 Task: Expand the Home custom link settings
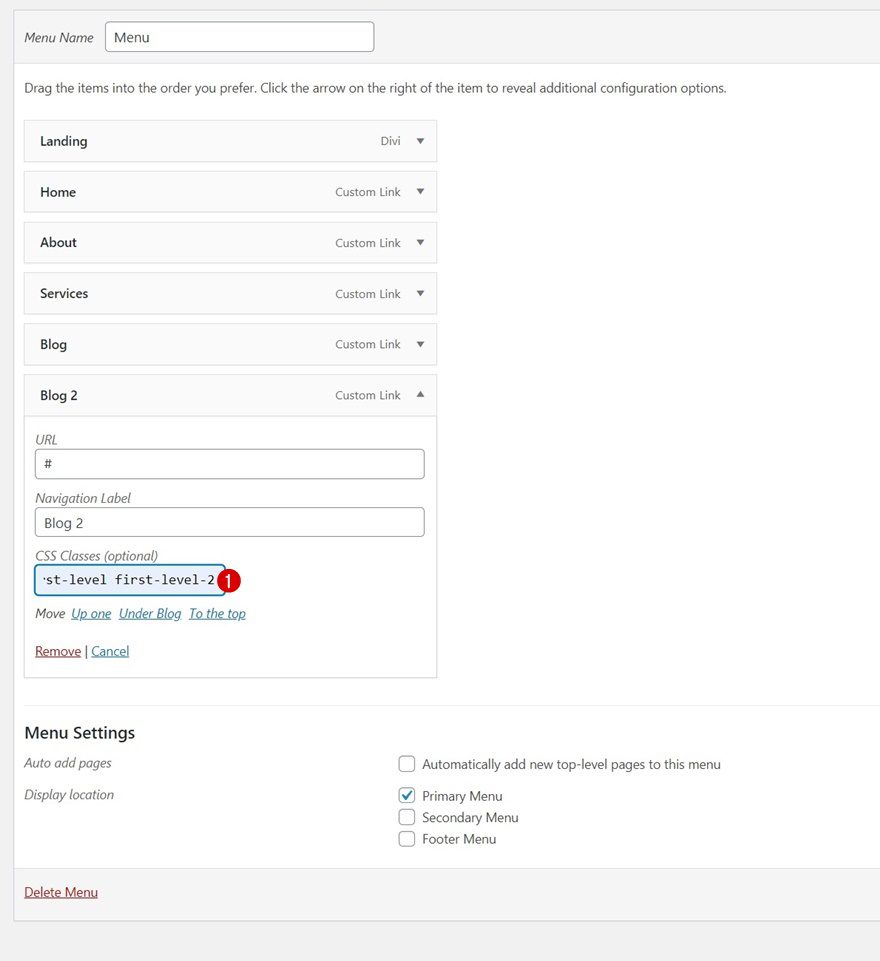tap(419, 191)
